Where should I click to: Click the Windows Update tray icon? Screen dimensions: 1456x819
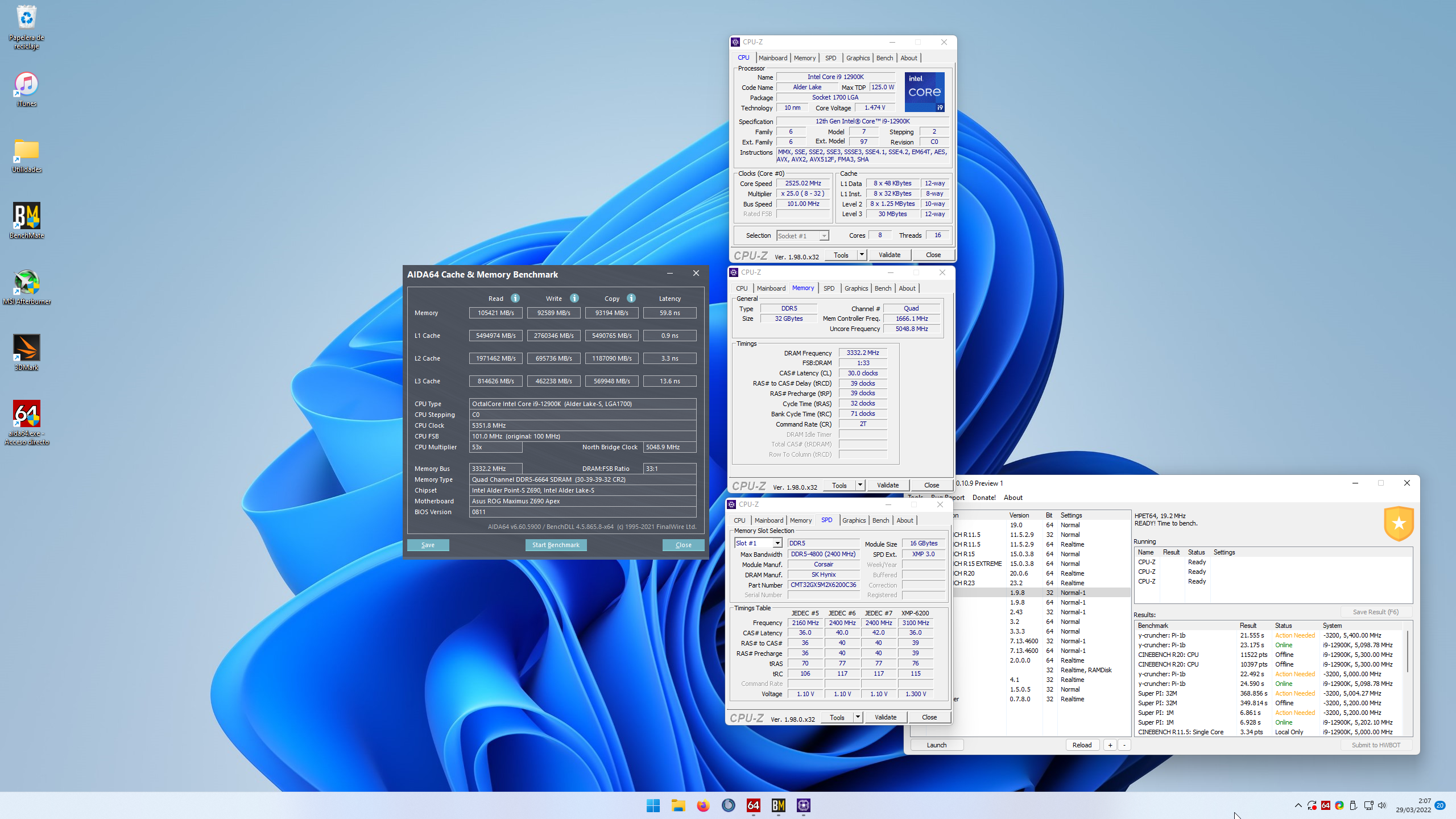[x=1312, y=805]
